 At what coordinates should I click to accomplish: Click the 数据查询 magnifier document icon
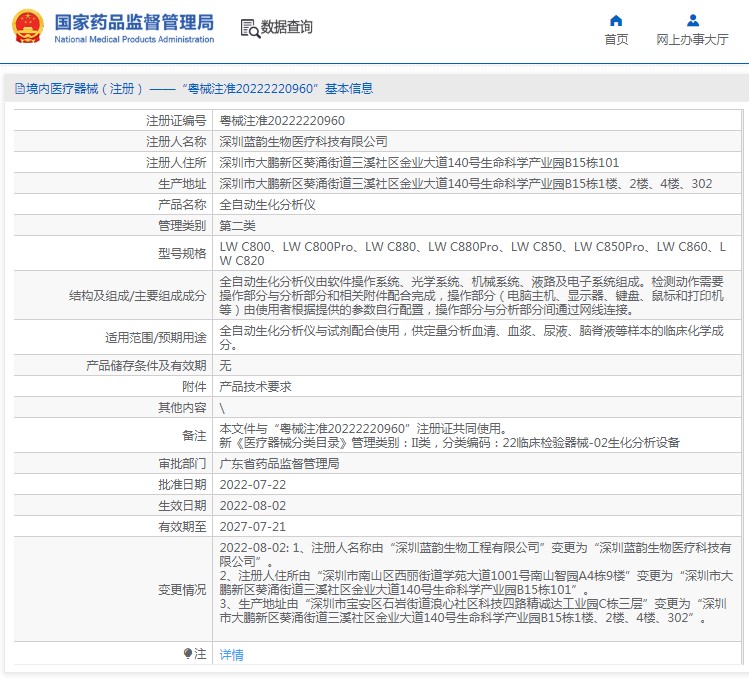[x=249, y=27]
